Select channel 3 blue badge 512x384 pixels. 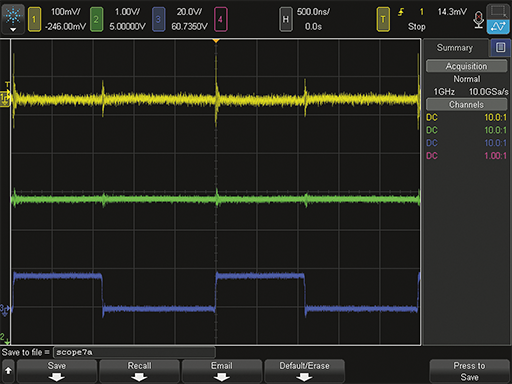(x=158, y=20)
